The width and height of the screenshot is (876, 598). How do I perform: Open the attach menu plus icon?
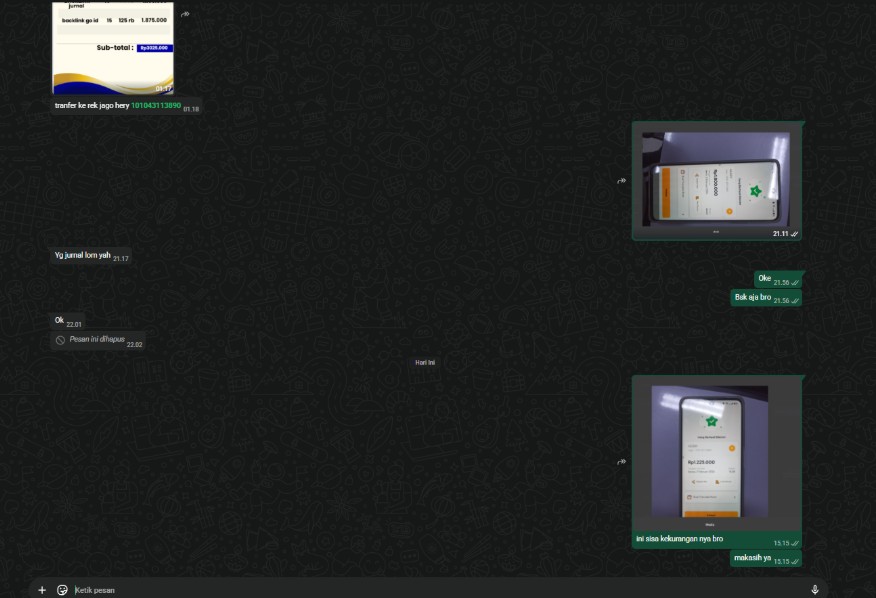tap(42, 590)
